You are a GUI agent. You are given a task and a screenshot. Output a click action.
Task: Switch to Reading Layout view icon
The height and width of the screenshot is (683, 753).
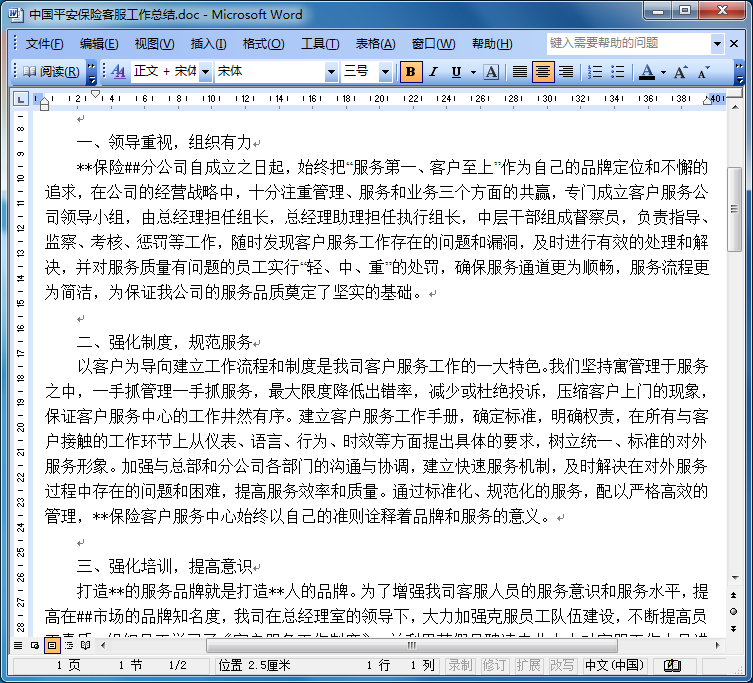pos(85,646)
